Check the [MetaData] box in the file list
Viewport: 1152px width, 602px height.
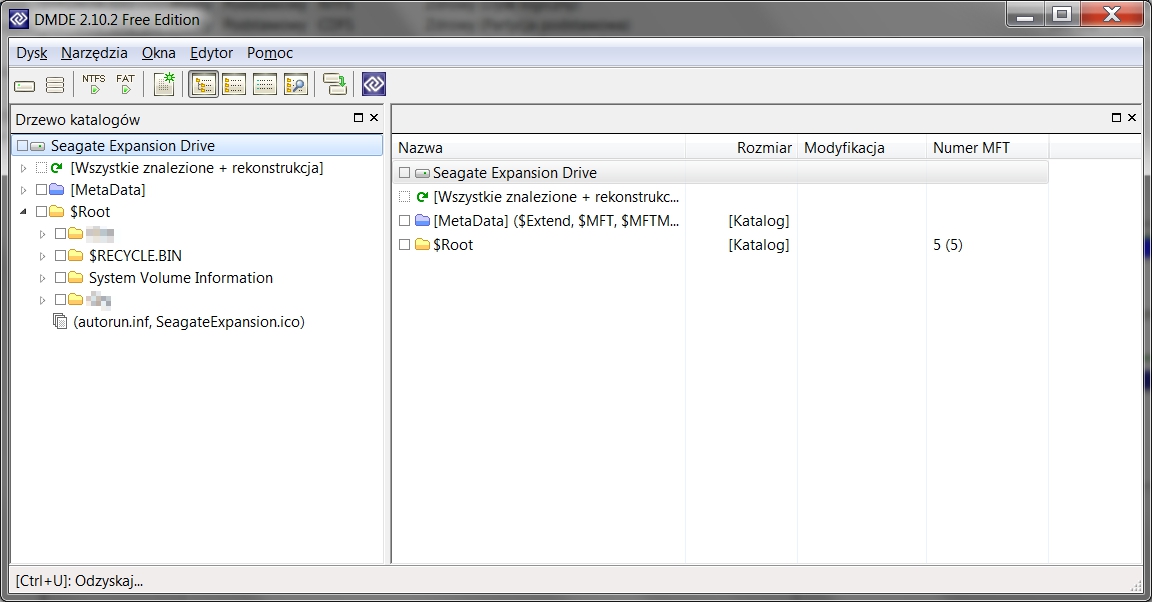pyautogui.click(x=404, y=221)
